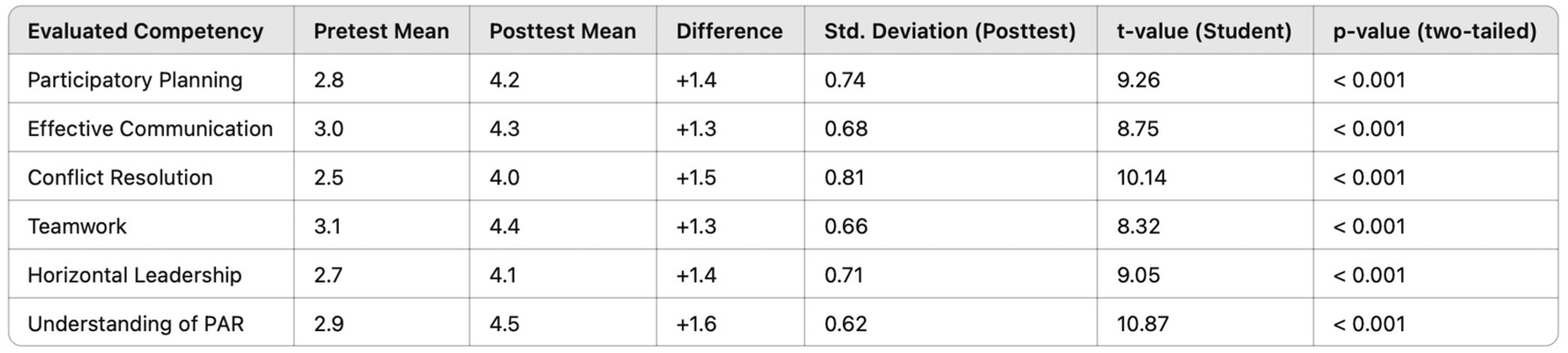
Task: Click the t-value (Student) header
Action: [x=1204, y=31]
